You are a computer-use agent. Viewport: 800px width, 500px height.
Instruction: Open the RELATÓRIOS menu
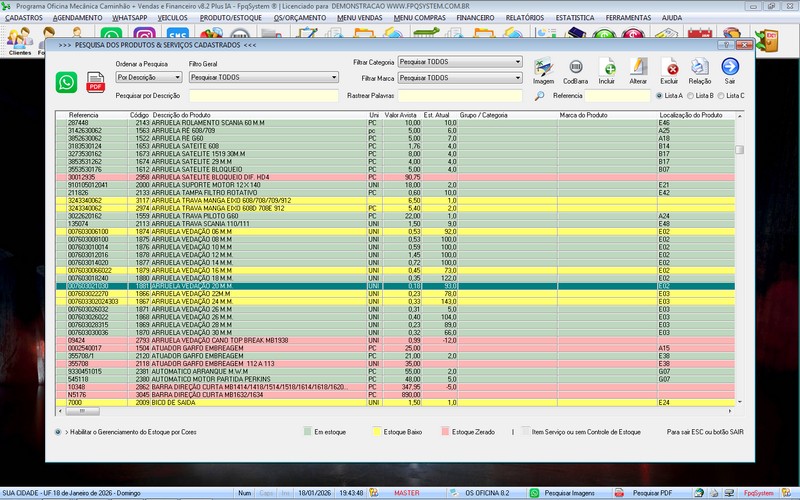click(x=524, y=18)
